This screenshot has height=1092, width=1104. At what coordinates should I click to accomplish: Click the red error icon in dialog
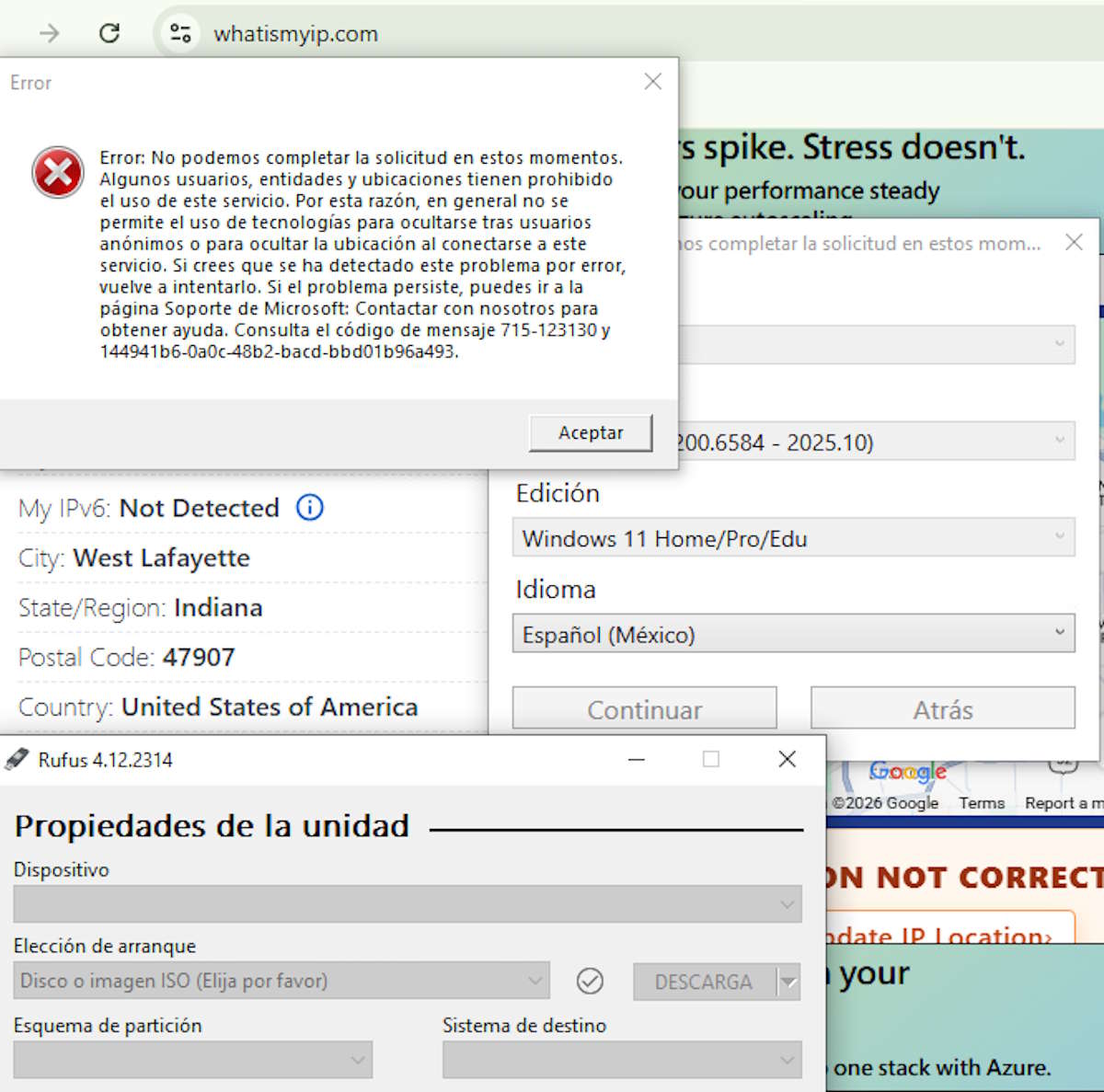[57, 172]
